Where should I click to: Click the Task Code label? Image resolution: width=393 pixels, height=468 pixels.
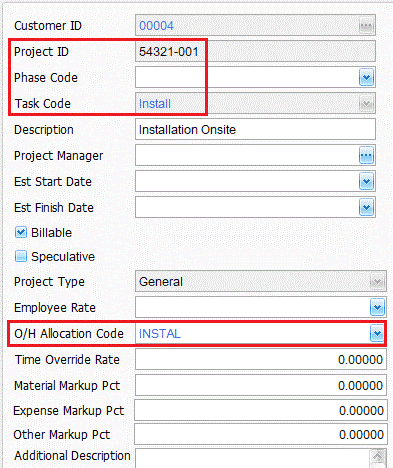pyautogui.click(x=43, y=104)
